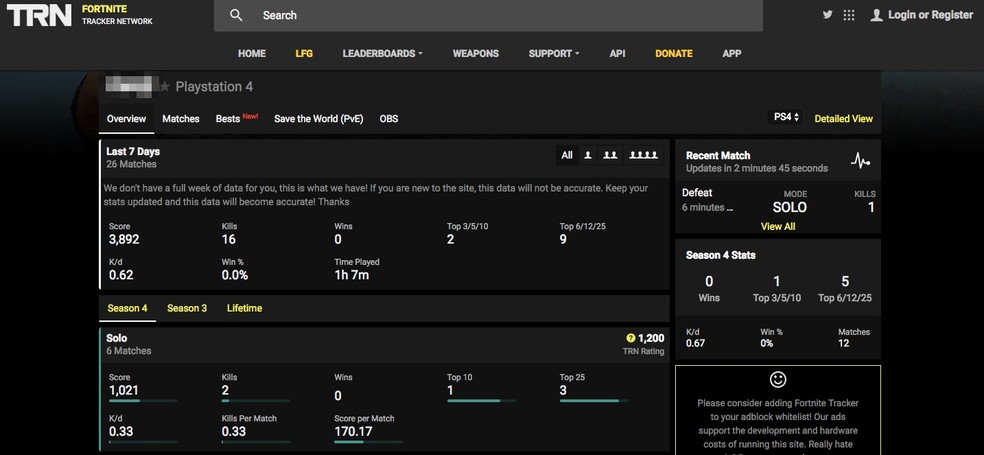984x455 pixels.
Task: Click the Playstation 4 platform label
Action: [214, 87]
